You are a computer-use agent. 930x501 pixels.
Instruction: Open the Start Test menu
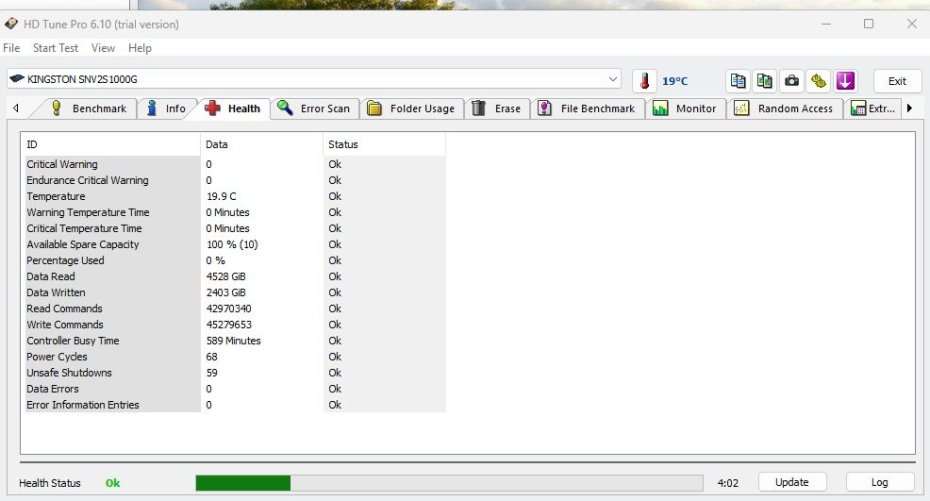click(55, 48)
